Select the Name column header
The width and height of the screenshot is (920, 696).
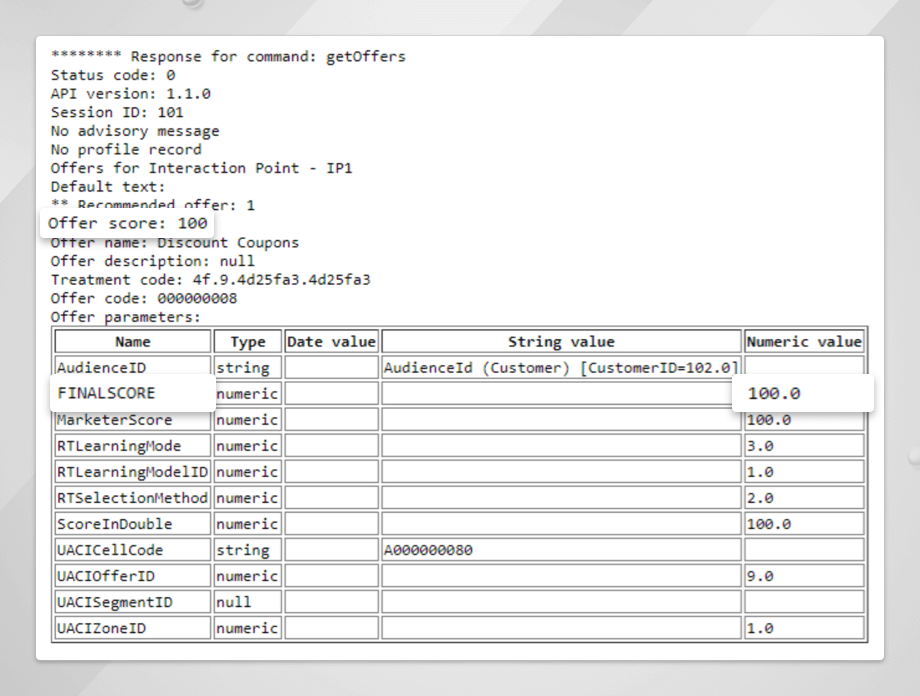[x=133, y=342]
